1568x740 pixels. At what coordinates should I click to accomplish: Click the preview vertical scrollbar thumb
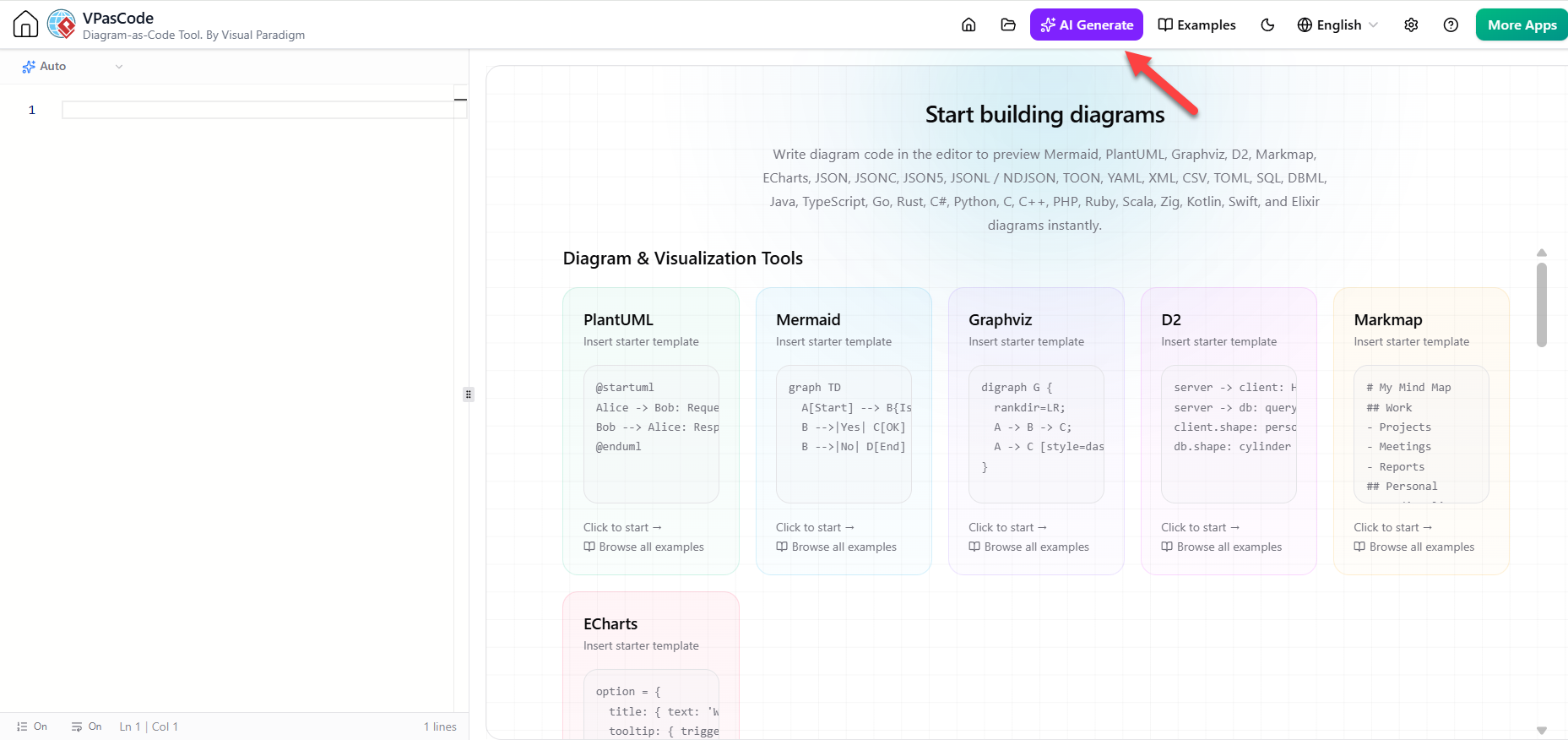pyautogui.click(x=1542, y=304)
